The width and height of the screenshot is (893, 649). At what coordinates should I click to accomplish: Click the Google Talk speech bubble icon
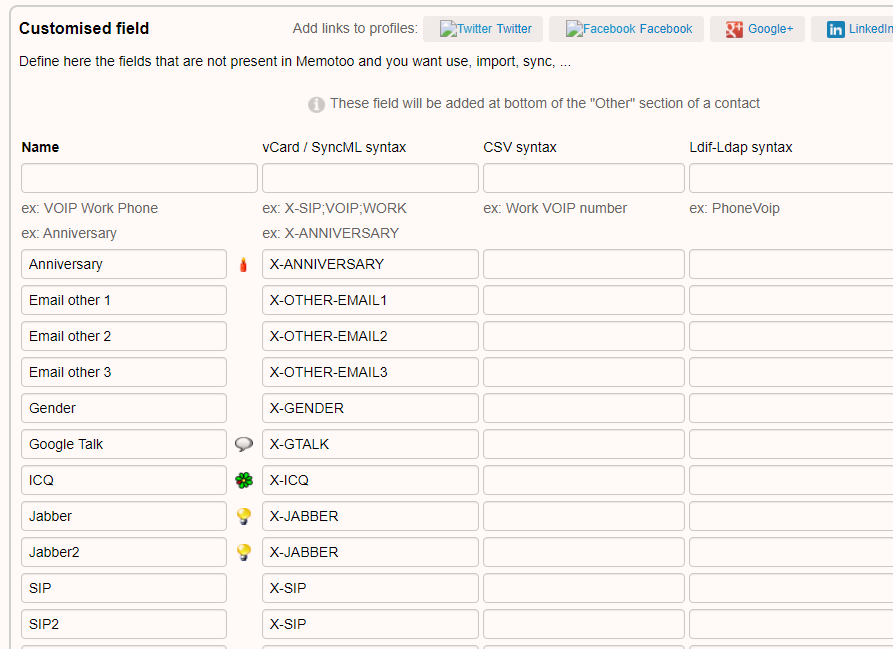coord(244,444)
